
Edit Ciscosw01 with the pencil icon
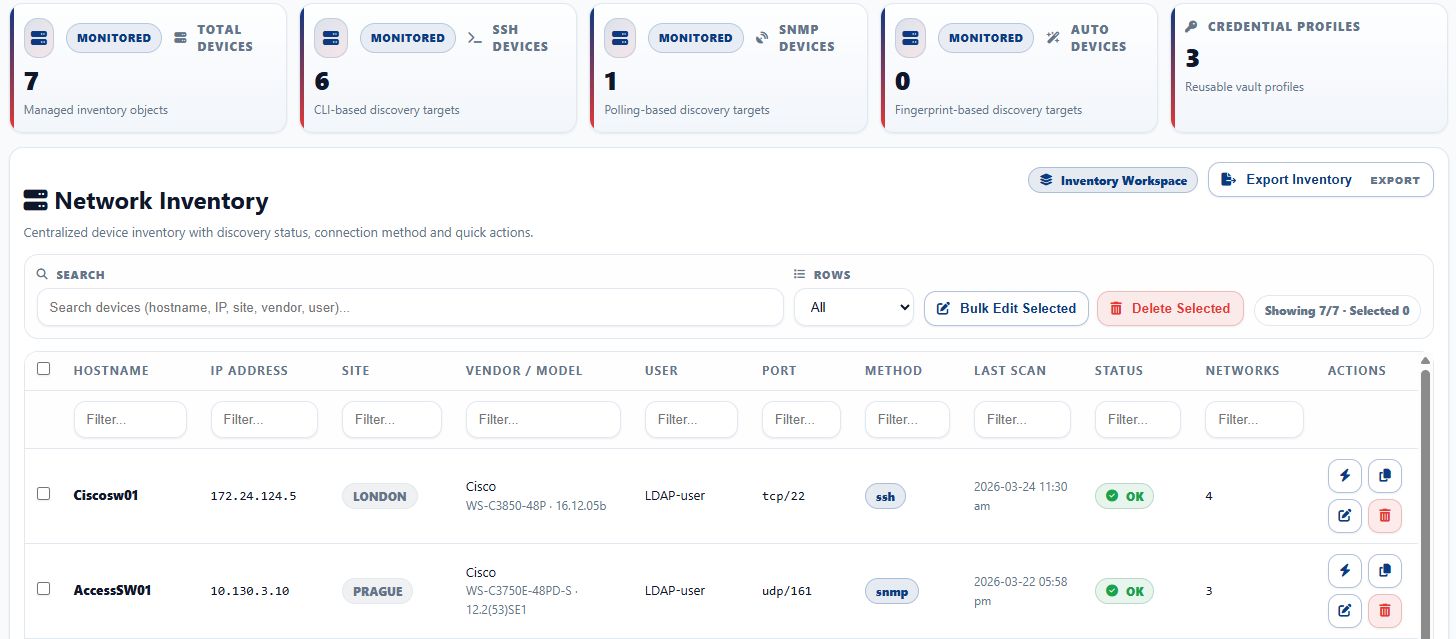coord(1345,515)
